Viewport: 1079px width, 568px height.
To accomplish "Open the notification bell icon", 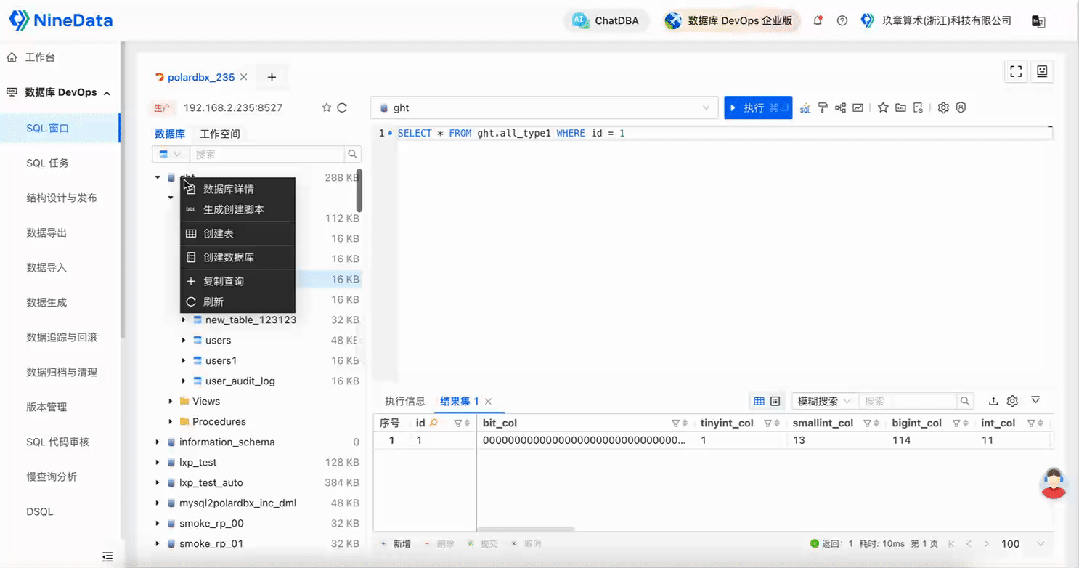I will click(818, 21).
